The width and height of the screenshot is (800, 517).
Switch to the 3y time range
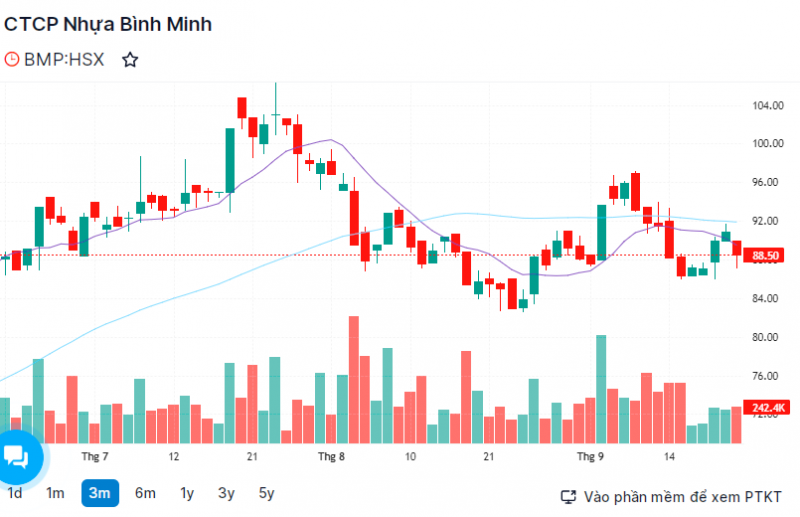click(227, 493)
